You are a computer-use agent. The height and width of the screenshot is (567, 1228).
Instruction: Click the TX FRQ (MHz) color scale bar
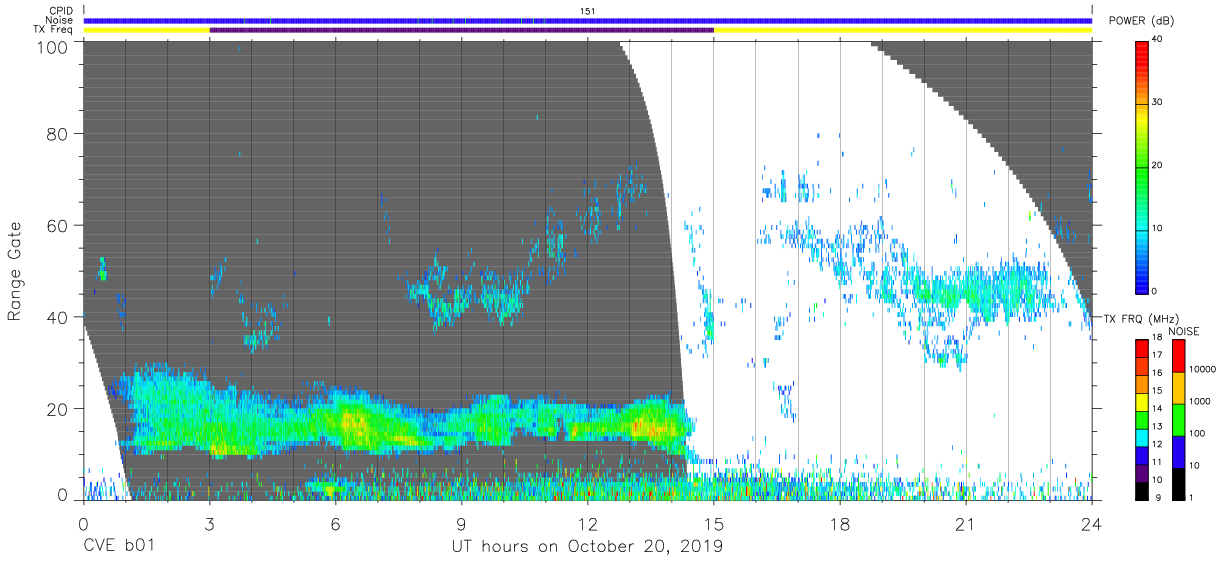tap(1142, 420)
